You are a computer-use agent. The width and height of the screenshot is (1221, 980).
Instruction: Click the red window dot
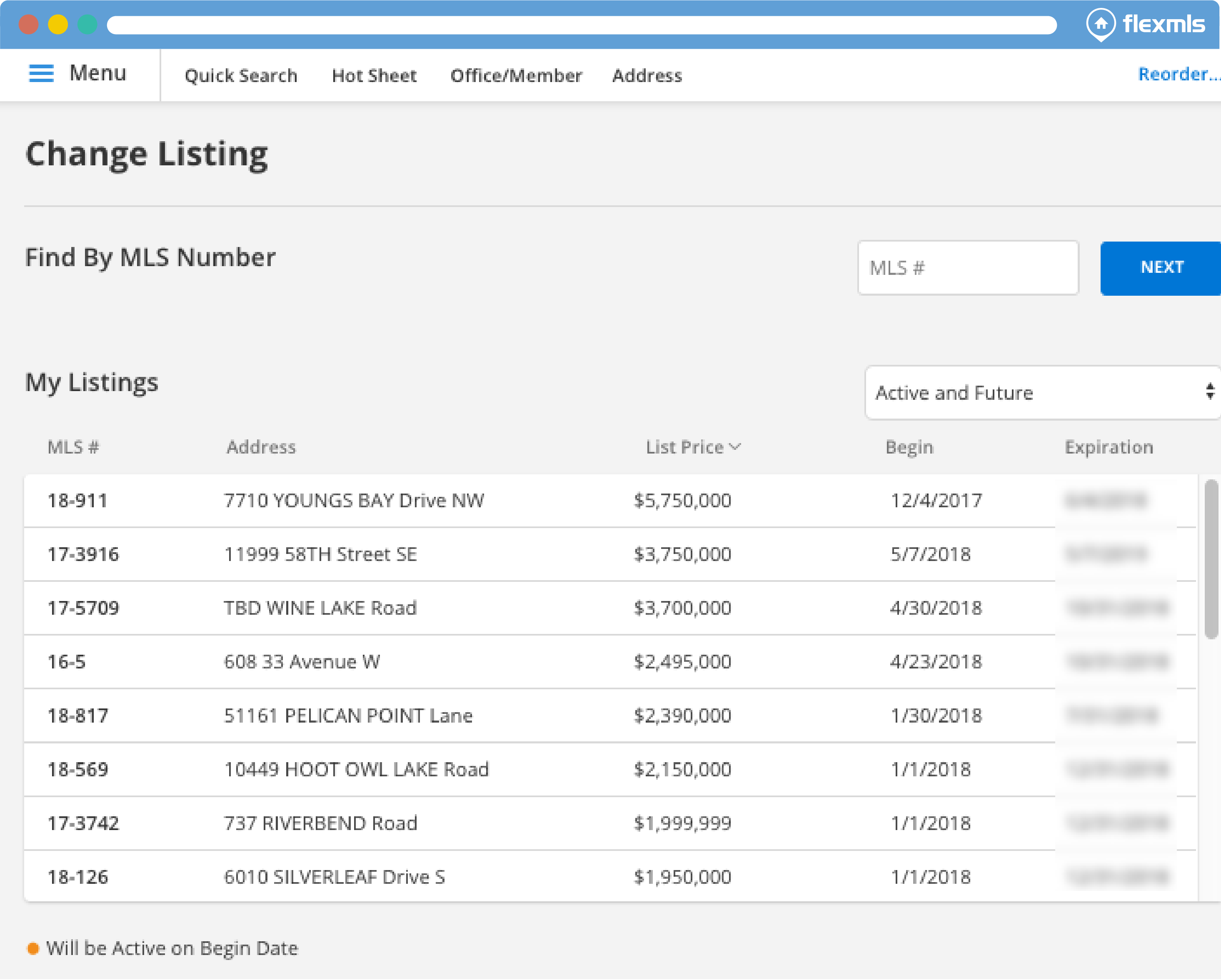click(x=28, y=25)
